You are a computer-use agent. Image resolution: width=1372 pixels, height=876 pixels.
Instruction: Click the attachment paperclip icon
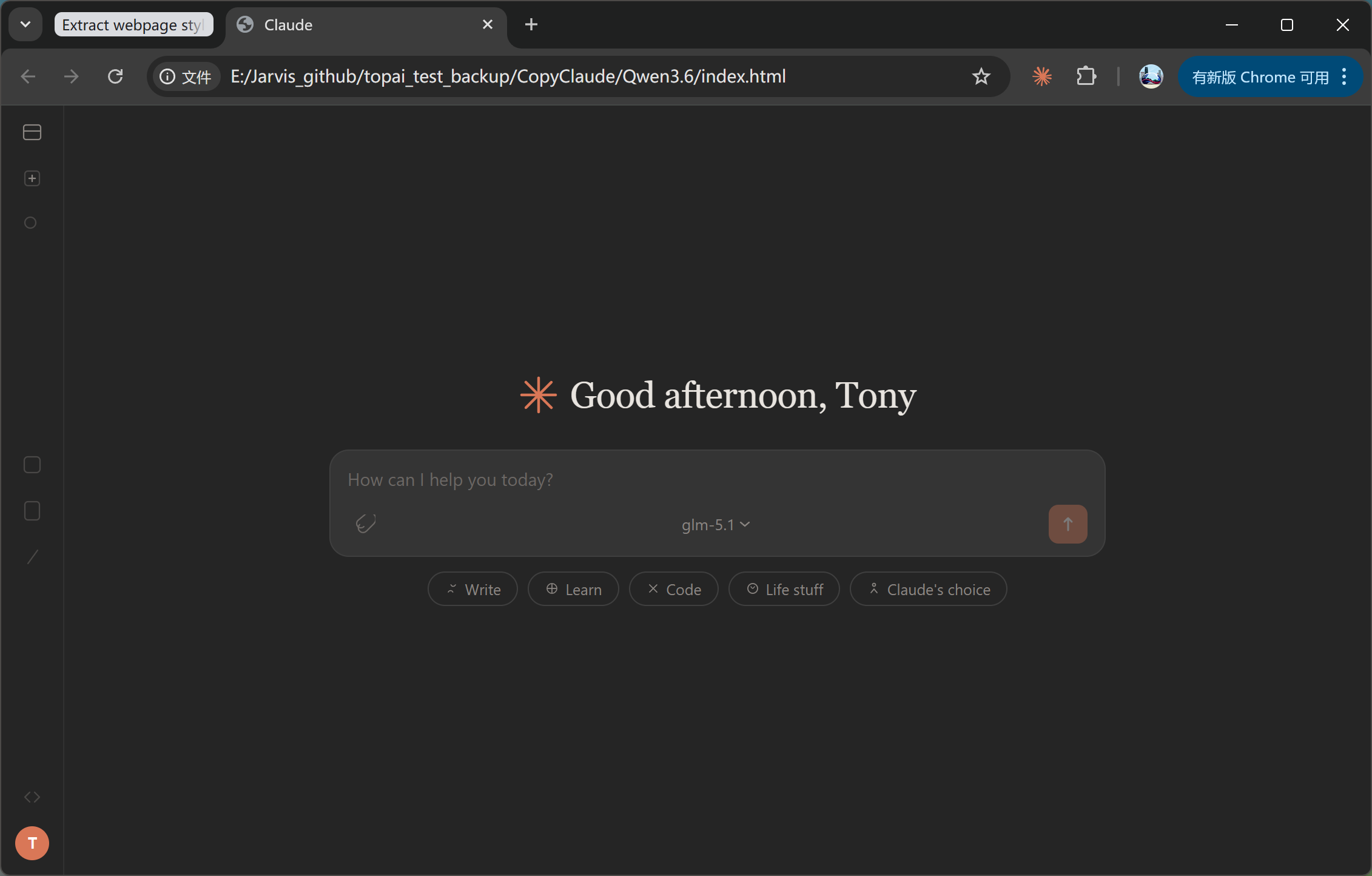(x=366, y=524)
